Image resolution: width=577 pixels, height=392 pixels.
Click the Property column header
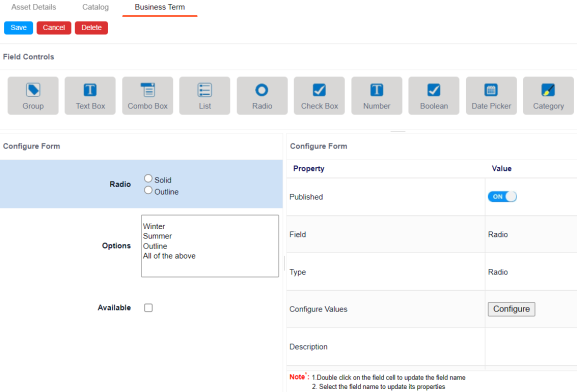pos(309,169)
